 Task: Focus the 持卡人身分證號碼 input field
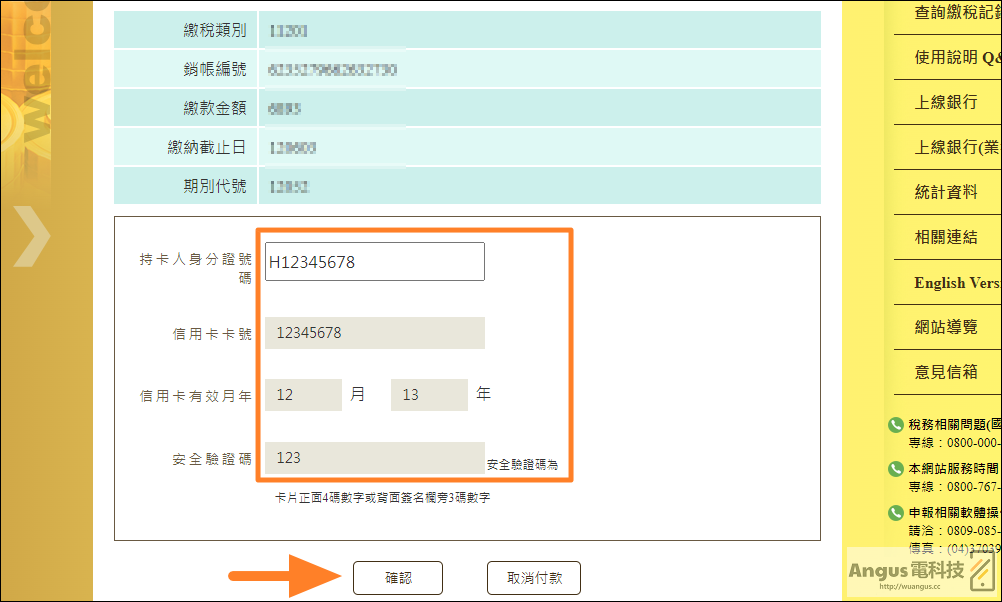(374, 261)
